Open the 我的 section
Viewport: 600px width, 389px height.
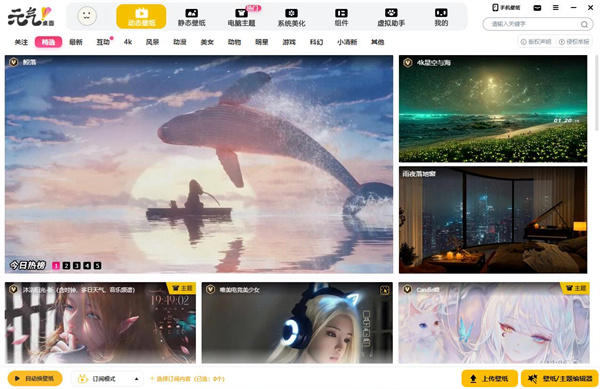[441, 17]
